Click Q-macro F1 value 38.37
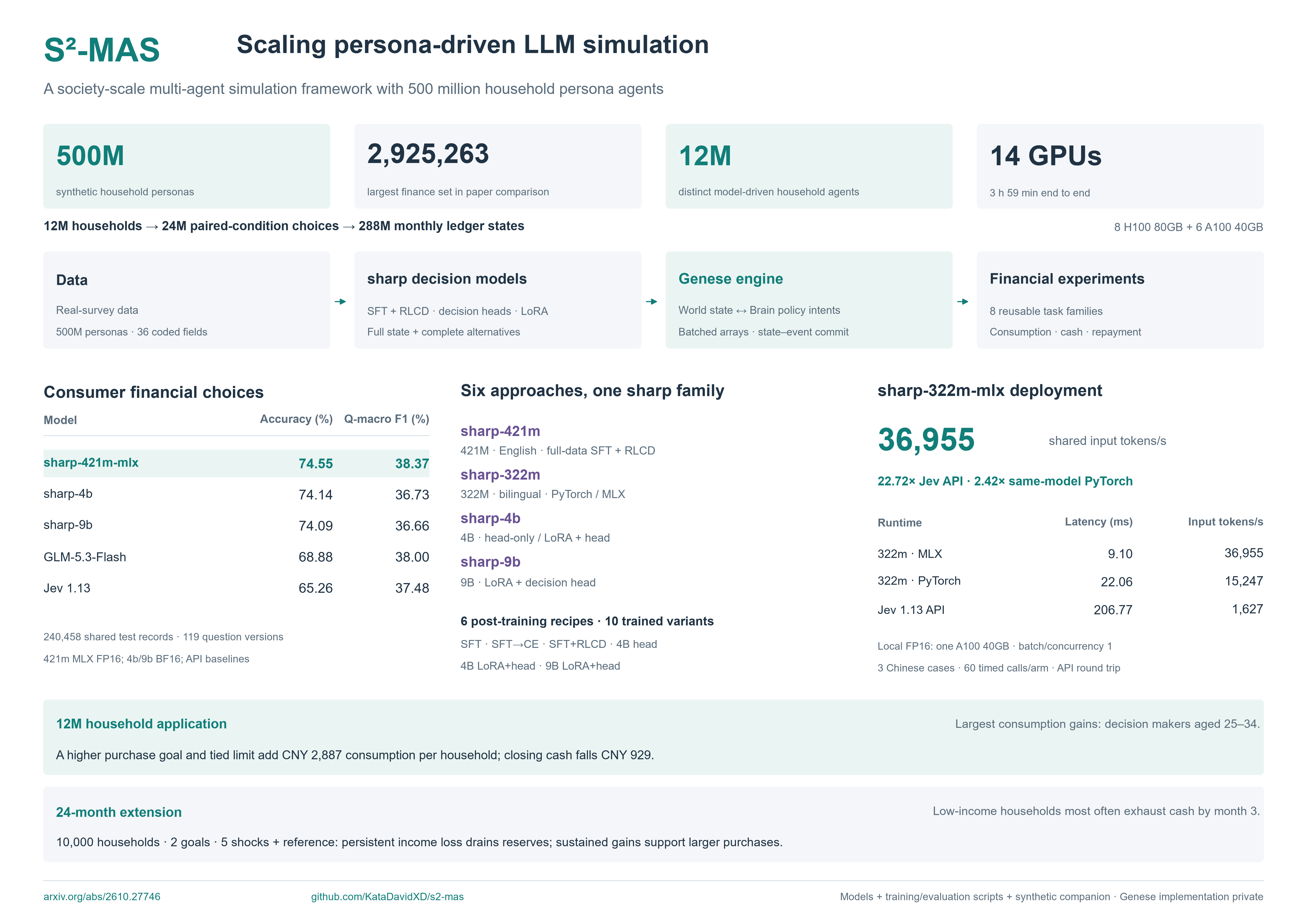The height and width of the screenshot is (924, 1307). pos(412,463)
